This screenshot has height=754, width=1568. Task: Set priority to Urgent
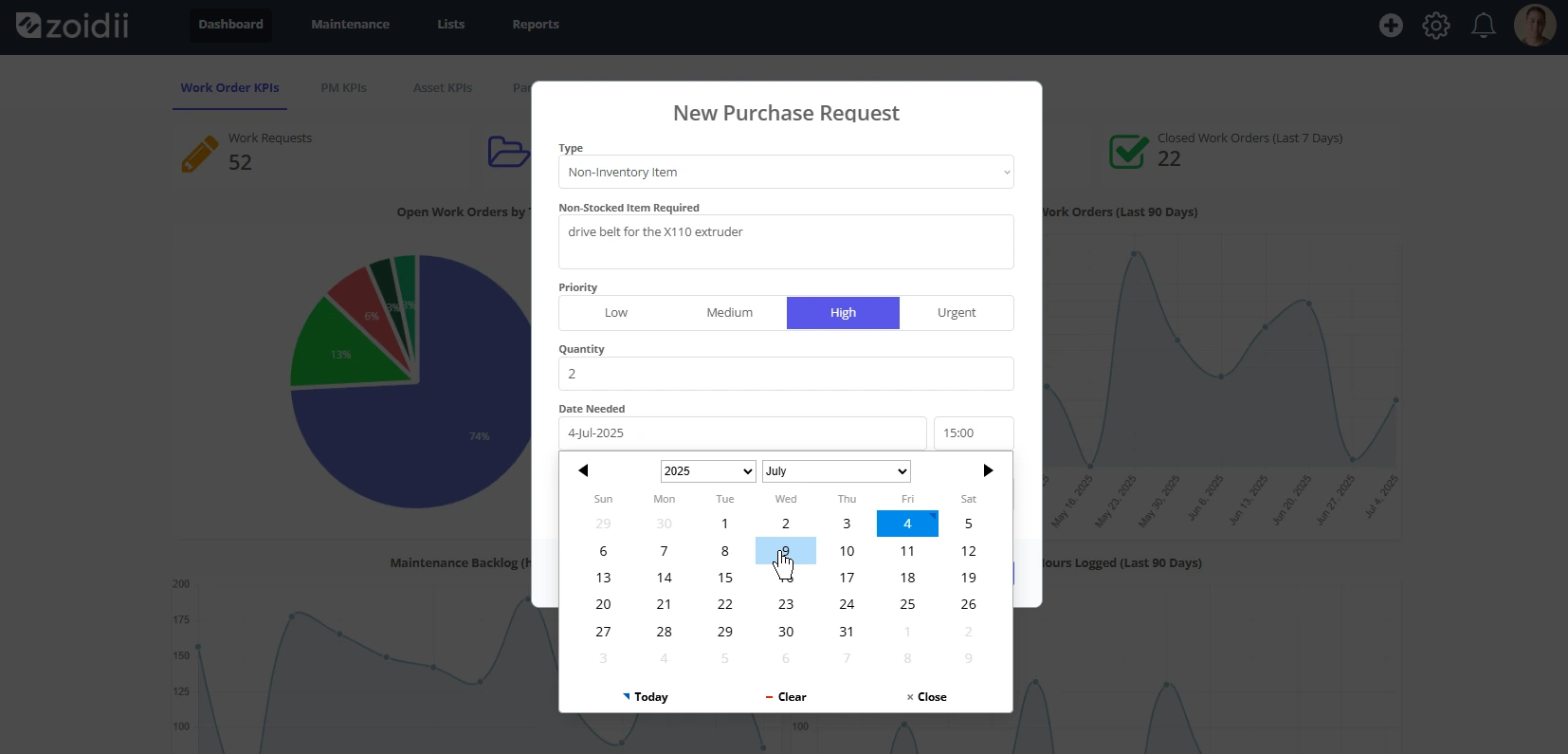coord(957,313)
